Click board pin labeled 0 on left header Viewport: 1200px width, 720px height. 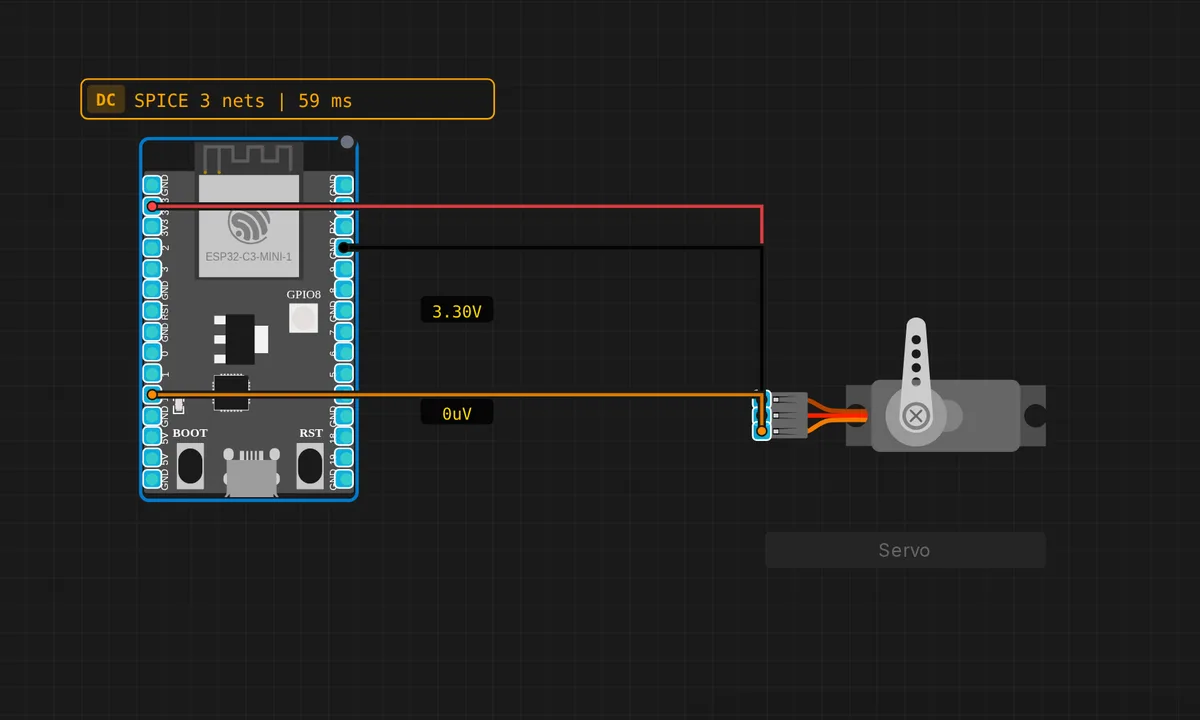[x=152, y=352]
